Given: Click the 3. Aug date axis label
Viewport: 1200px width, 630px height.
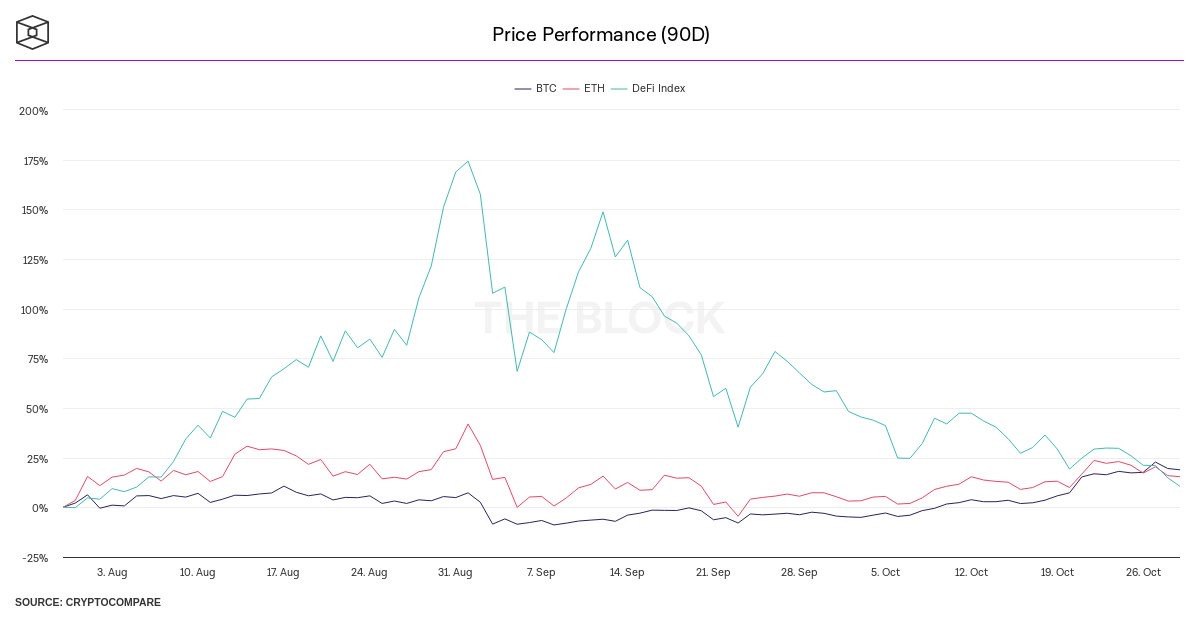Looking at the screenshot, I should pos(111,572).
